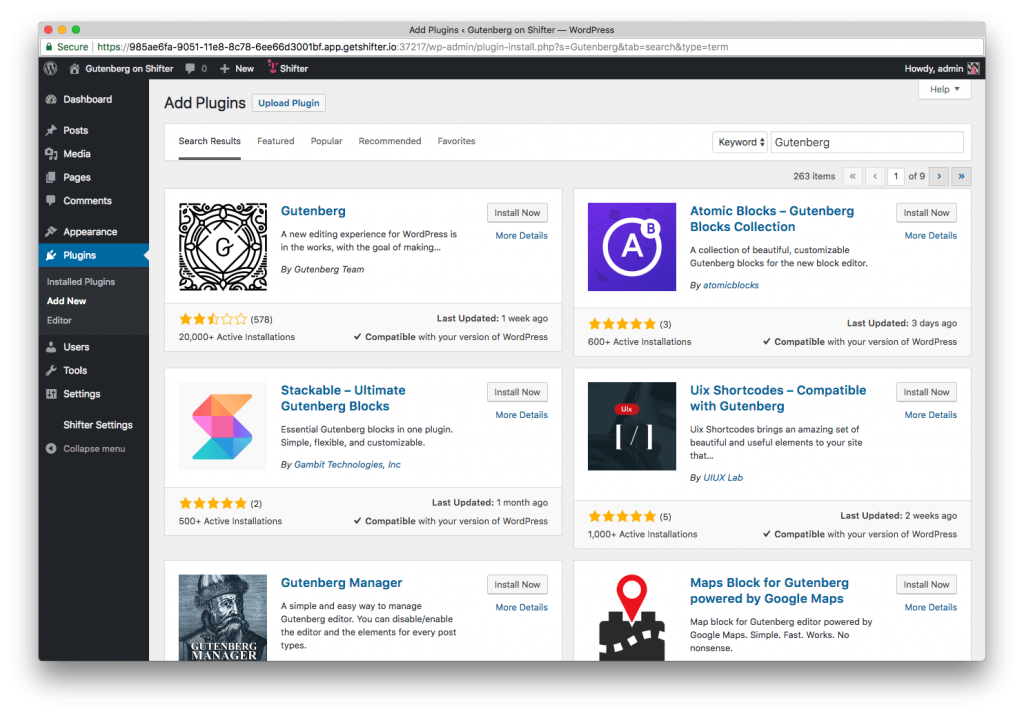View More Details for Maps Block
Screen dimensions: 1024x716
(931, 608)
